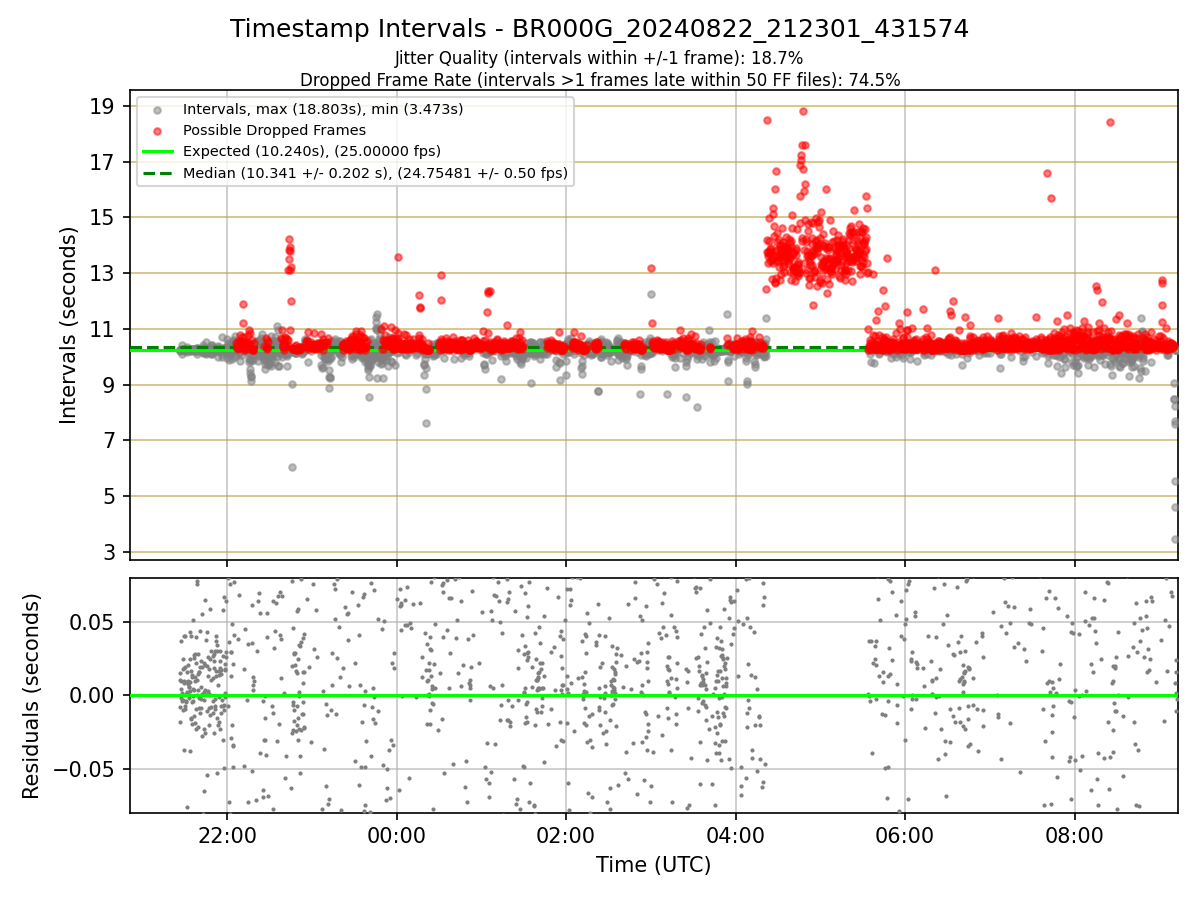Click the red dot marker in the legend
1200x900 pixels.
pos(157,130)
